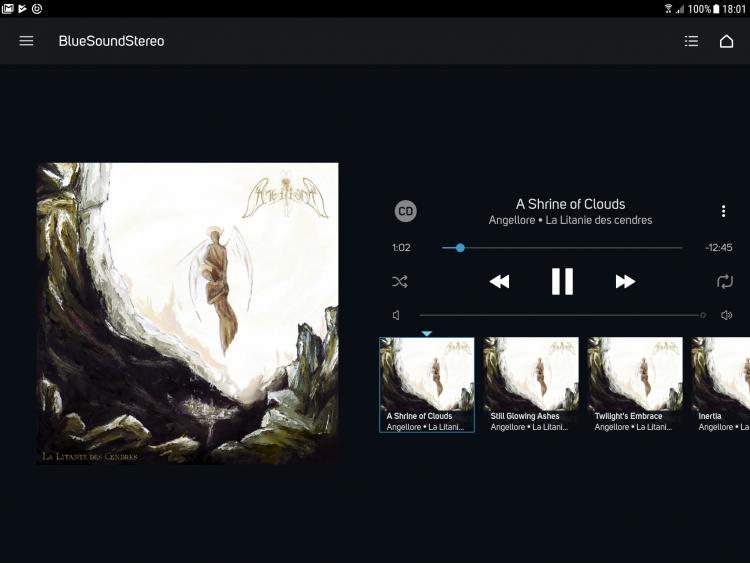This screenshot has height=563, width=750.
Task: Open Play Store notification icon
Action: (22, 9)
